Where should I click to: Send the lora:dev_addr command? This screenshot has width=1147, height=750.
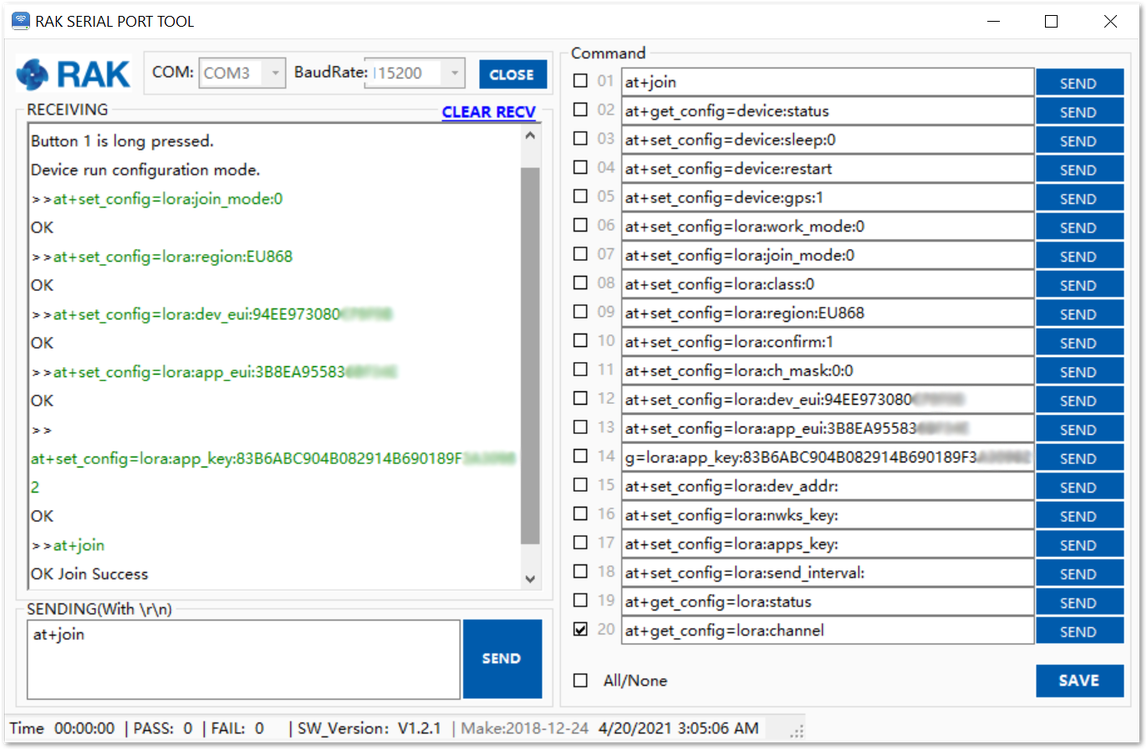click(1079, 487)
